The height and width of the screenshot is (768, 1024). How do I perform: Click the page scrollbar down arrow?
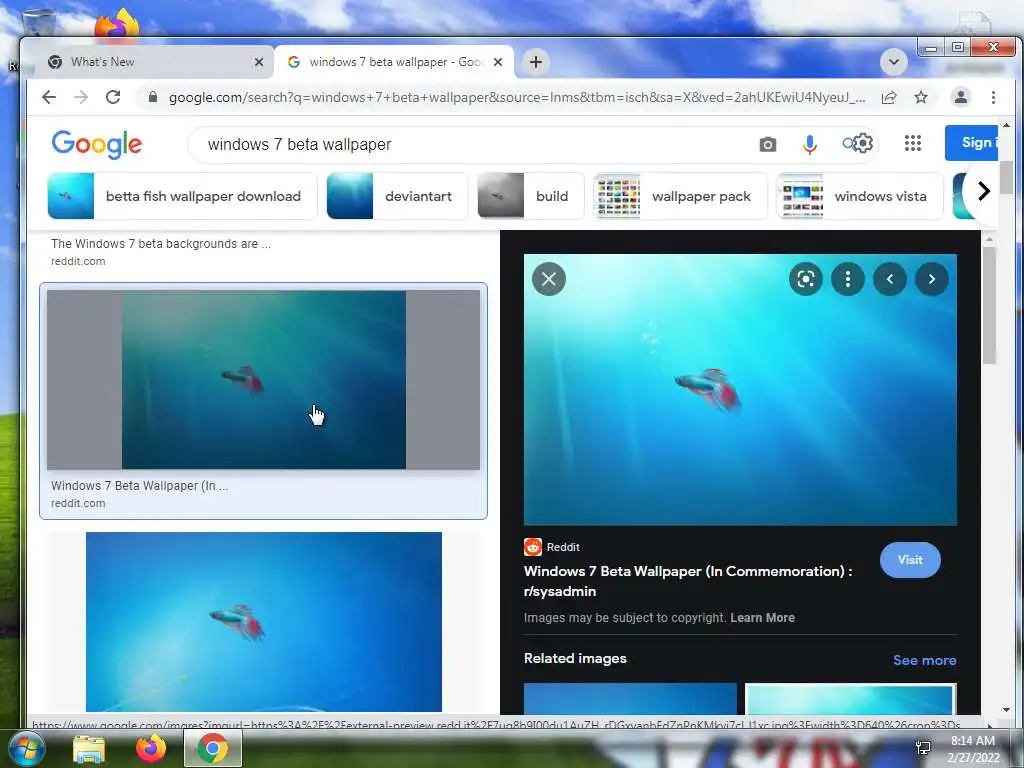click(1006, 710)
